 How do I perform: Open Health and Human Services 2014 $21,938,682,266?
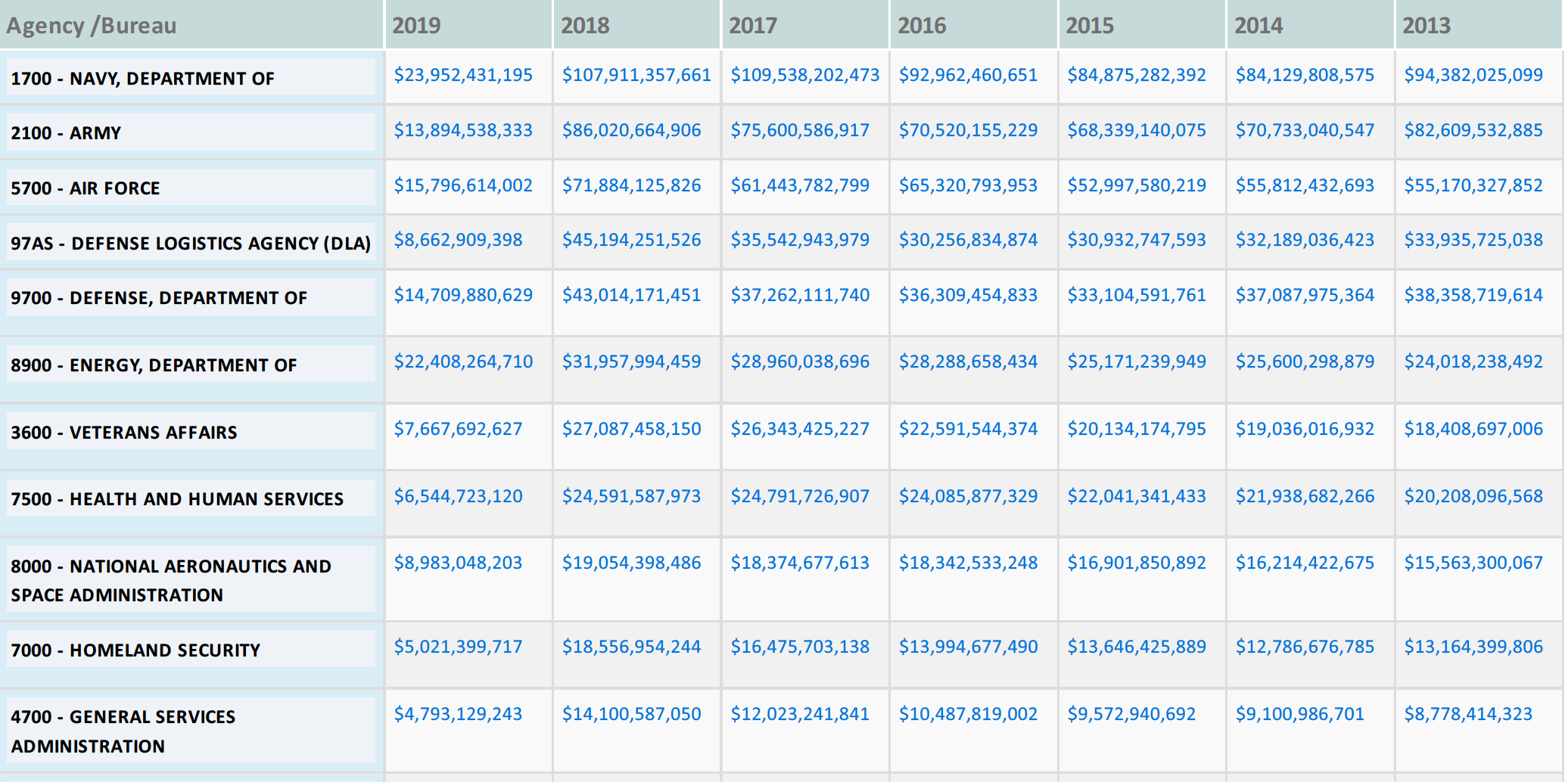[1305, 496]
